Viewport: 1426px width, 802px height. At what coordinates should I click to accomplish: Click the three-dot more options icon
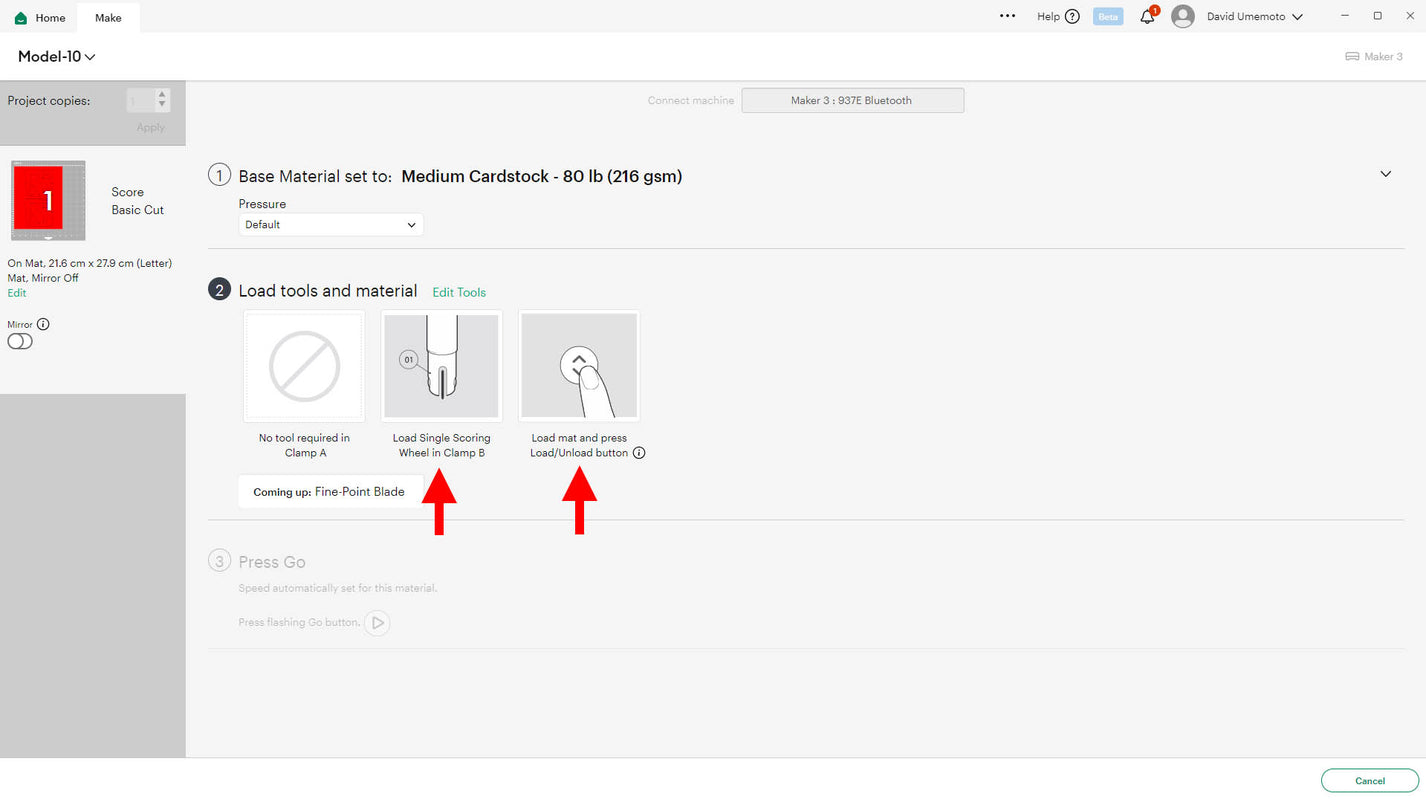point(1007,17)
